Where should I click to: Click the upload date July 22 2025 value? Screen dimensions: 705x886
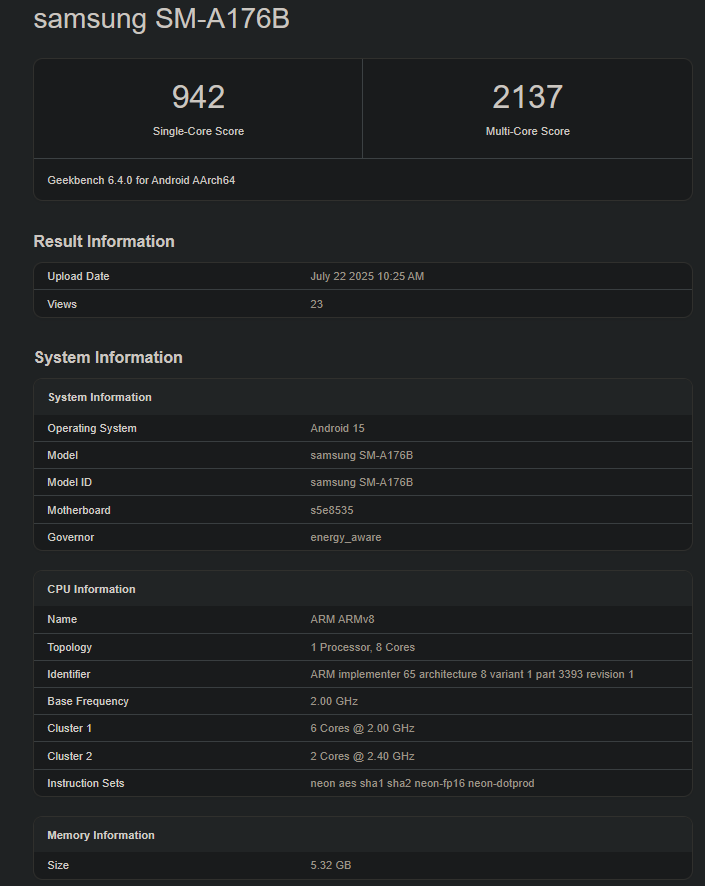pos(367,276)
